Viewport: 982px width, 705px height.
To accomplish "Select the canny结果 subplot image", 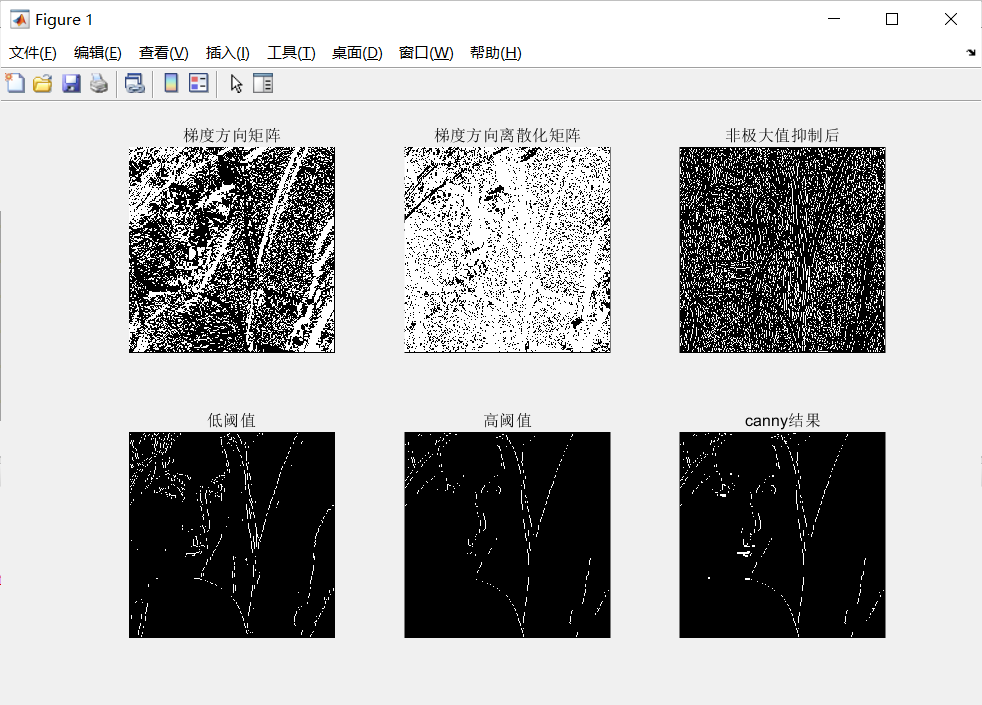I will [x=782, y=535].
